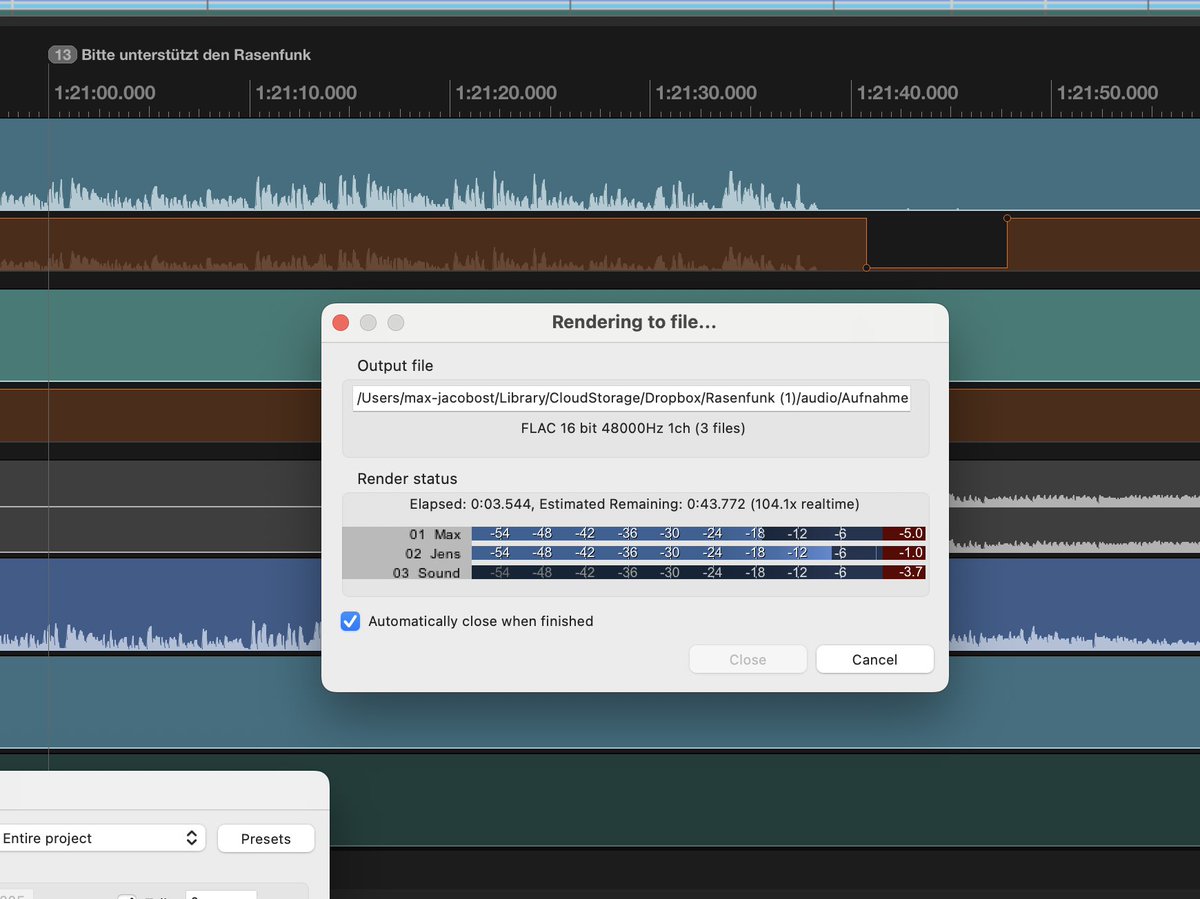1200x899 pixels.
Task: Click the ruler at 1:21:40.000
Action: point(907,93)
